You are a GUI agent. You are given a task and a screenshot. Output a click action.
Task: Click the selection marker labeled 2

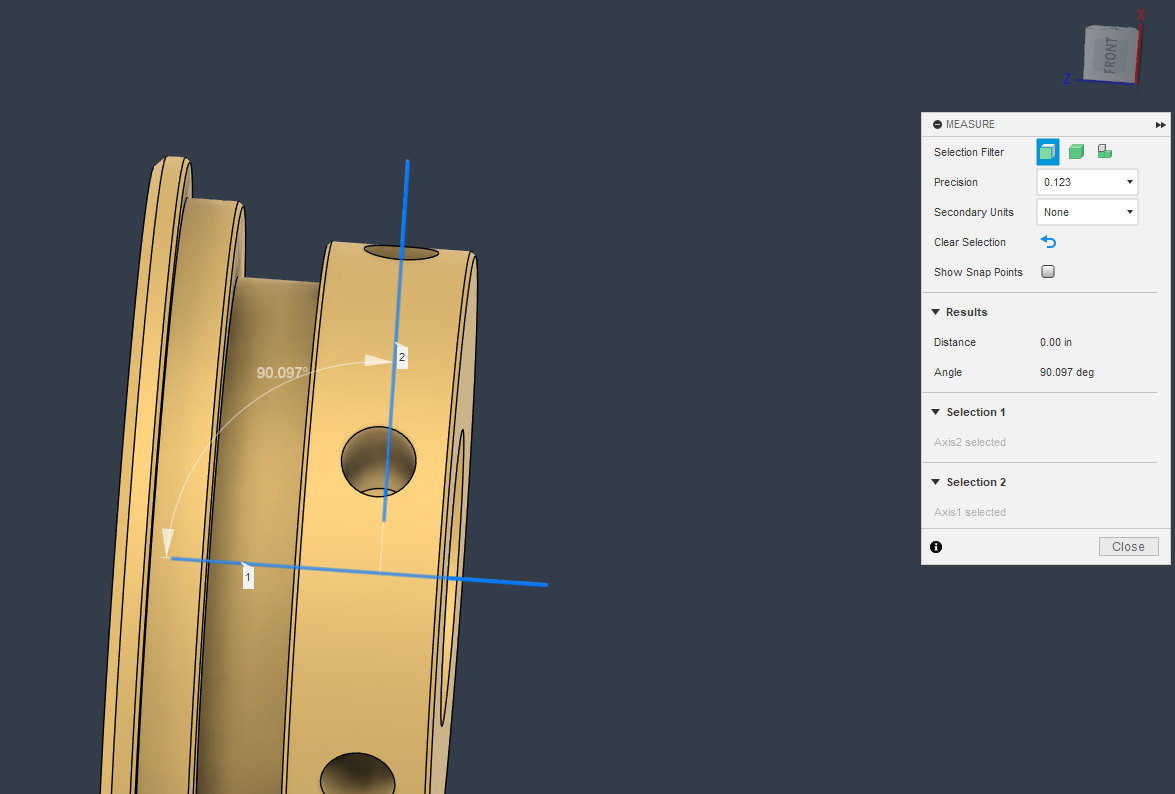[x=402, y=357]
